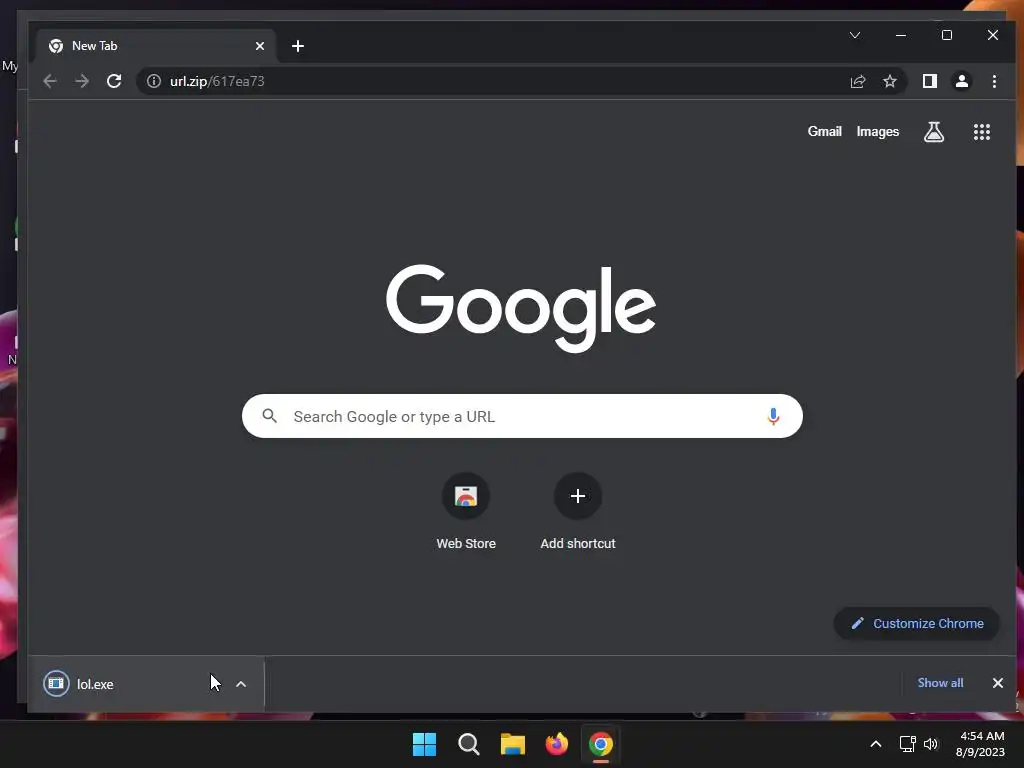
Task: Click the Google search input field
Action: [x=522, y=416]
